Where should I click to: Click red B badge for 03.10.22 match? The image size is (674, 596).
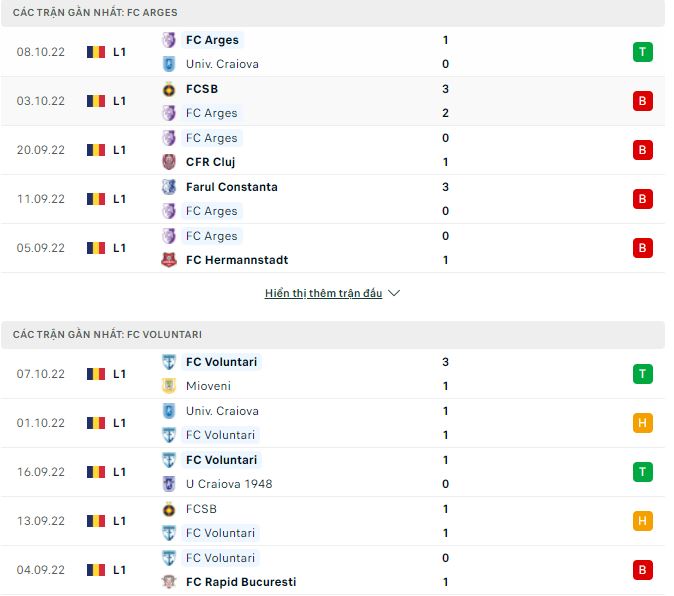click(x=643, y=101)
